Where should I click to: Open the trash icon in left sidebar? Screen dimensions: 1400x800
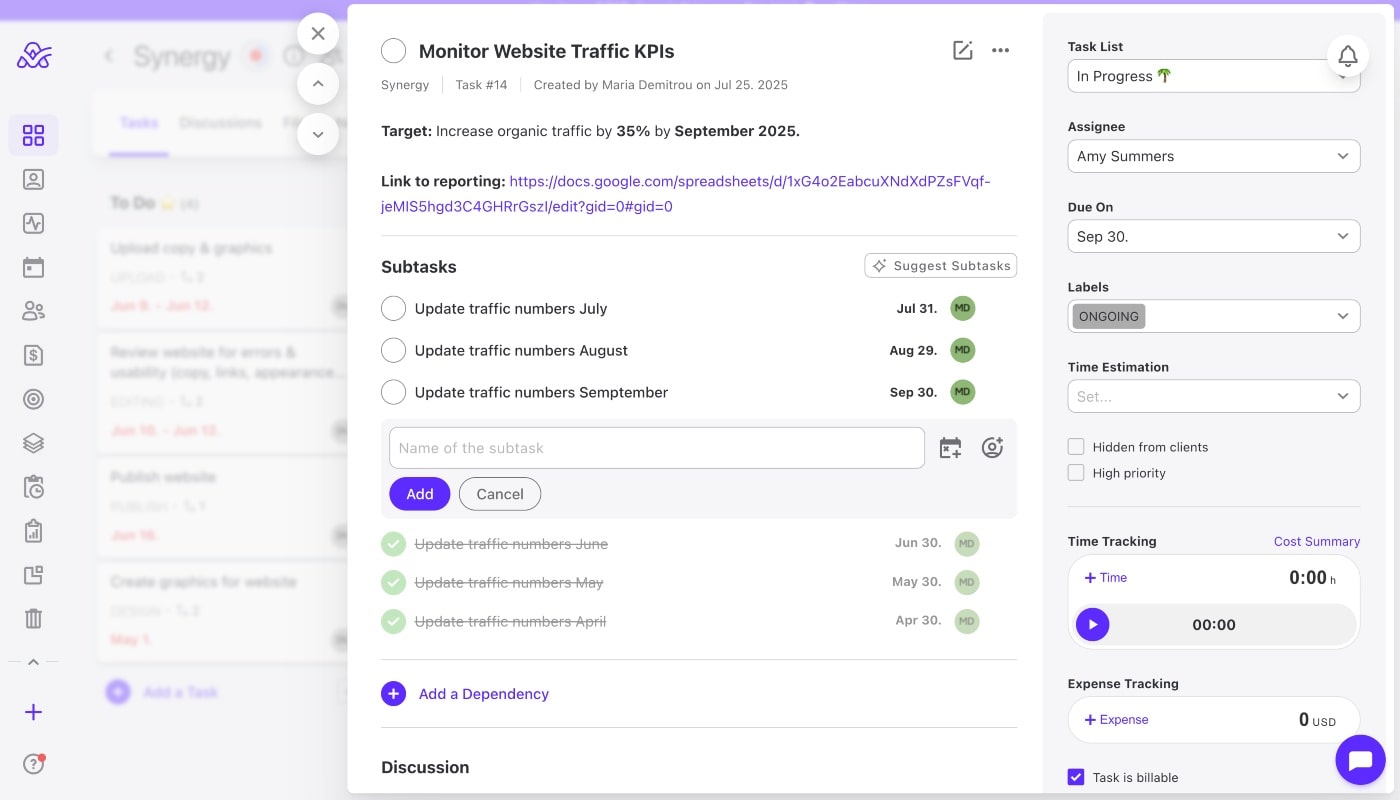[x=33, y=618]
